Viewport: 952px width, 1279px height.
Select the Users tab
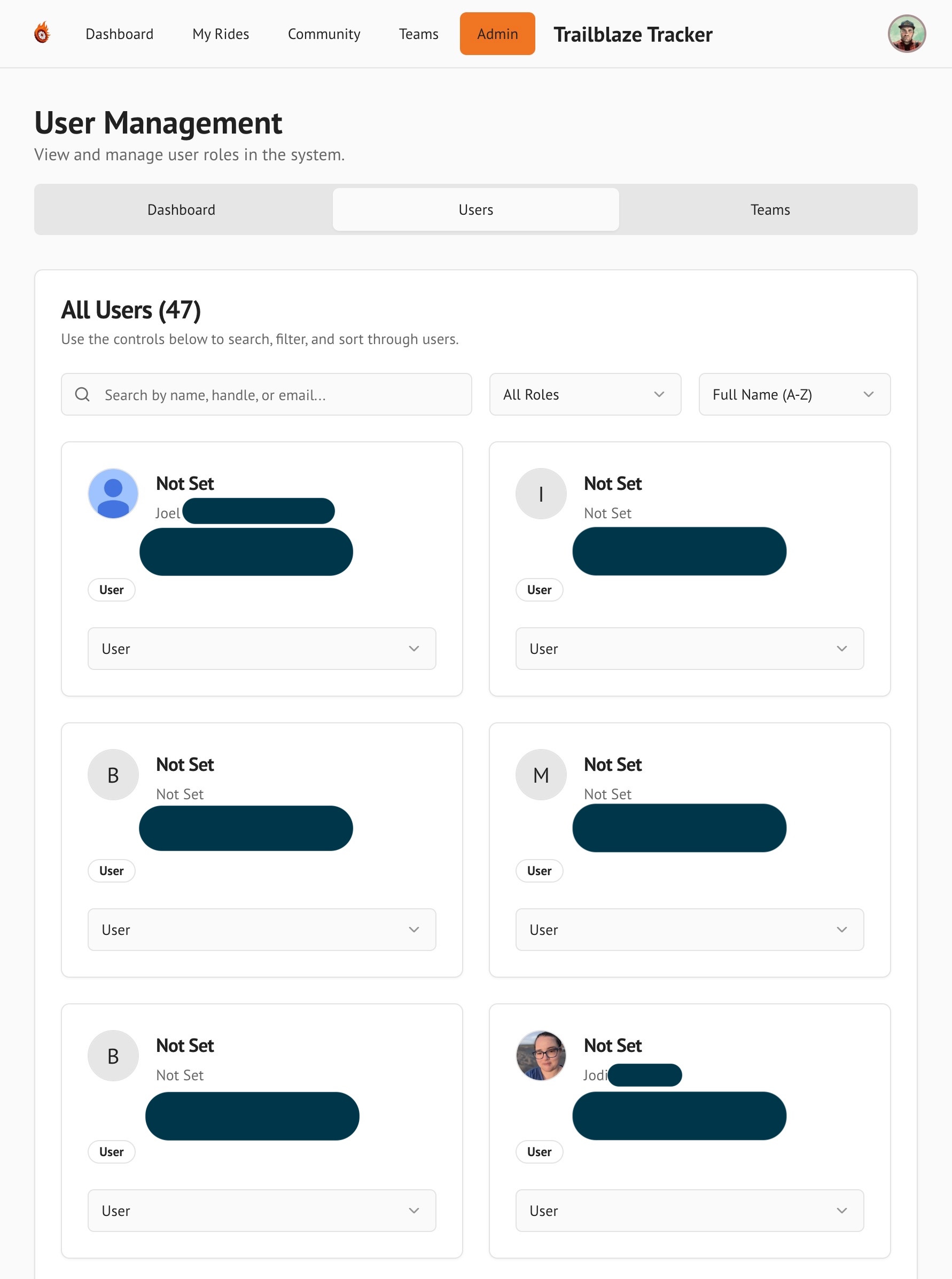click(475, 210)
